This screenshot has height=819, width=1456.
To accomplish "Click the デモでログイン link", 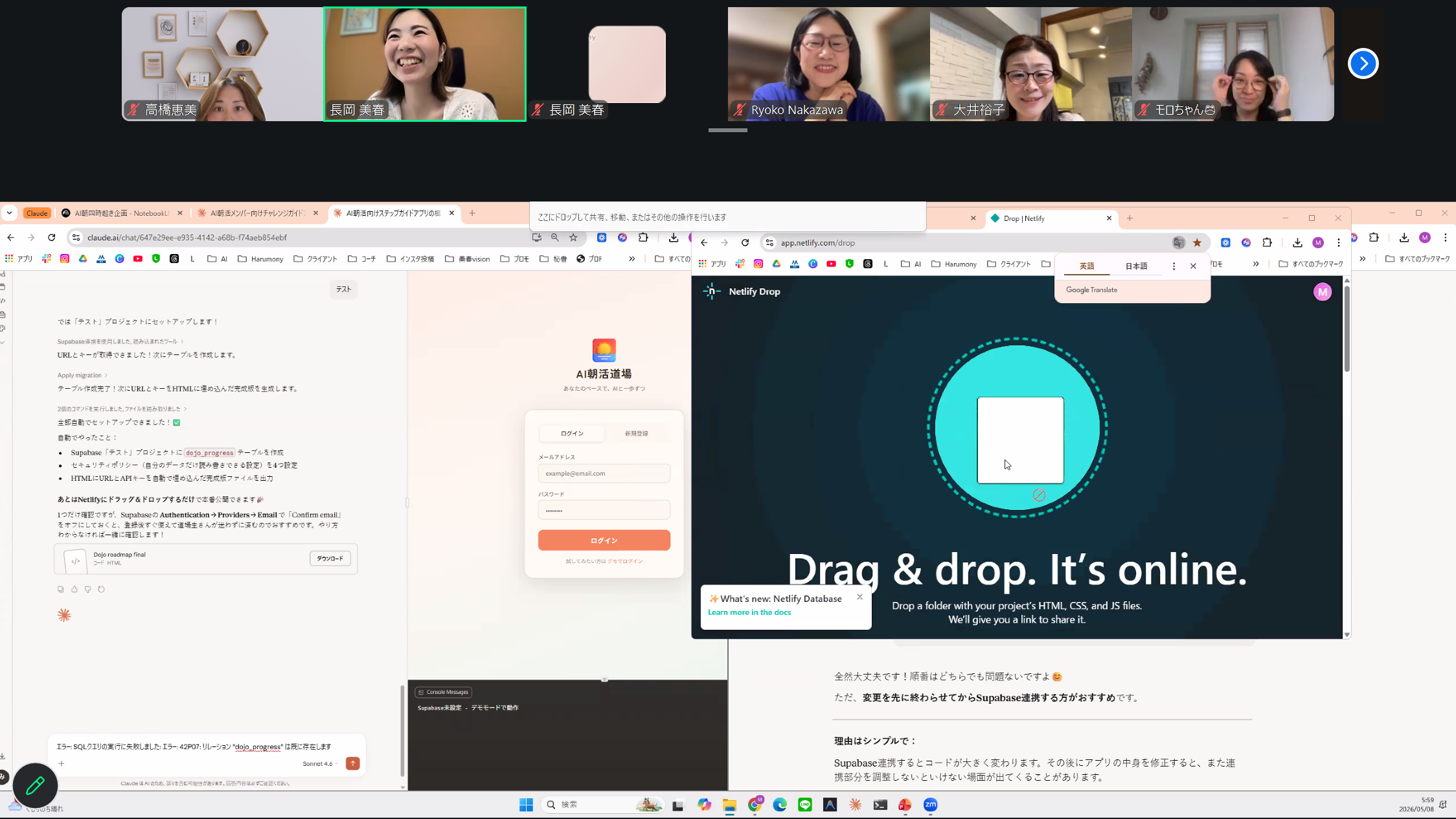I will point(625,561).
